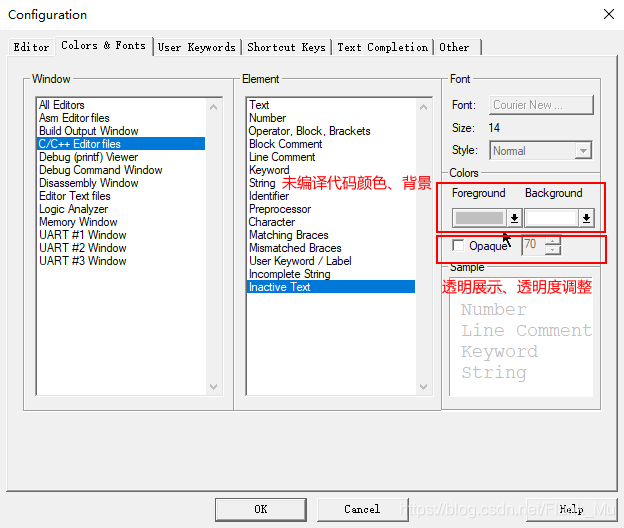Select All Editors in the Window list

point(121,105)
